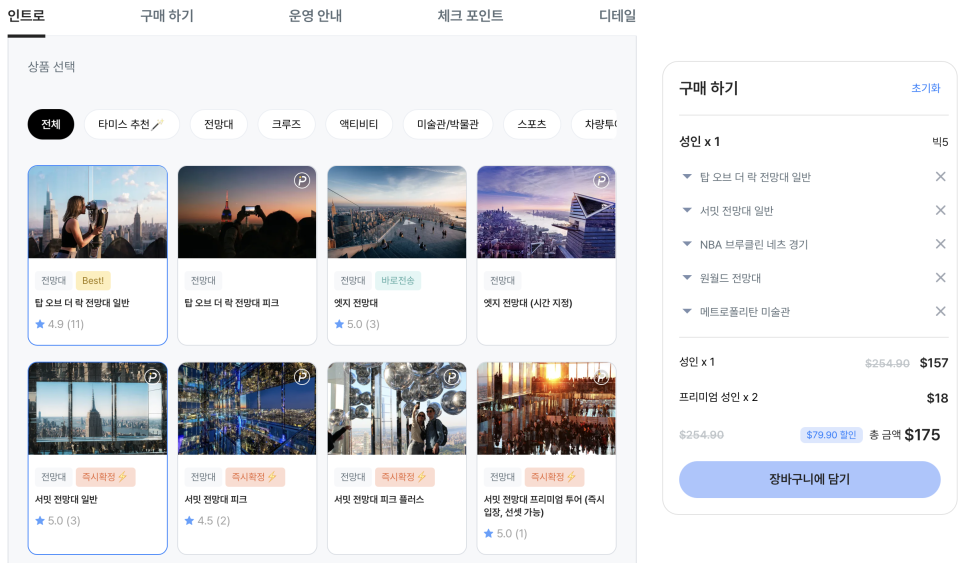Viewport: 966px width, 563px height.
Task: Switch to 인트로 tab
Action: [26, 16]
